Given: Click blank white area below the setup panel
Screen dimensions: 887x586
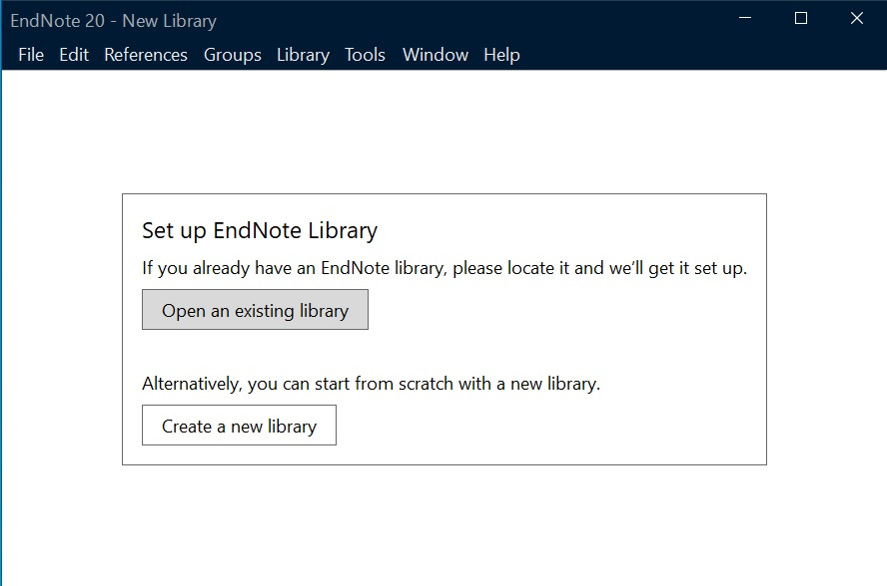Looking at the screenshot, I should click(444, 525).
